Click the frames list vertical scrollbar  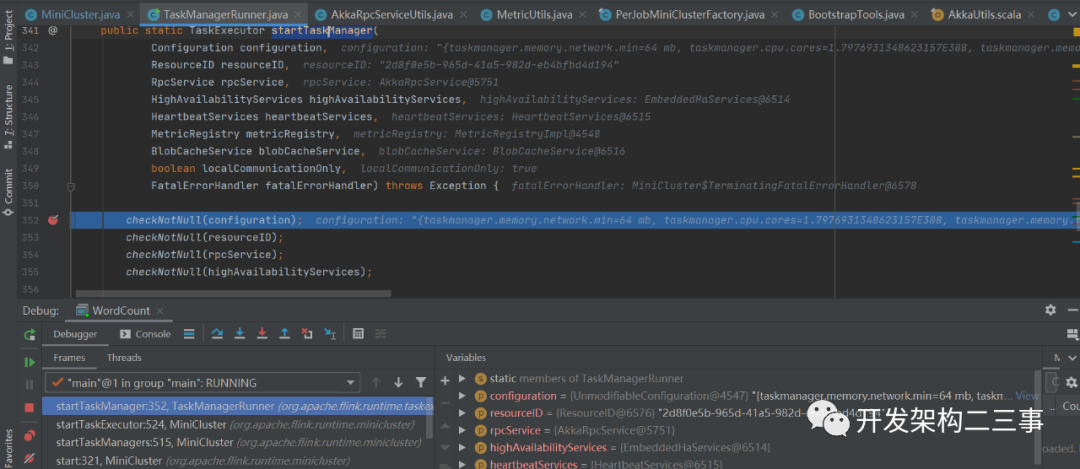click(x=430, y=418)
